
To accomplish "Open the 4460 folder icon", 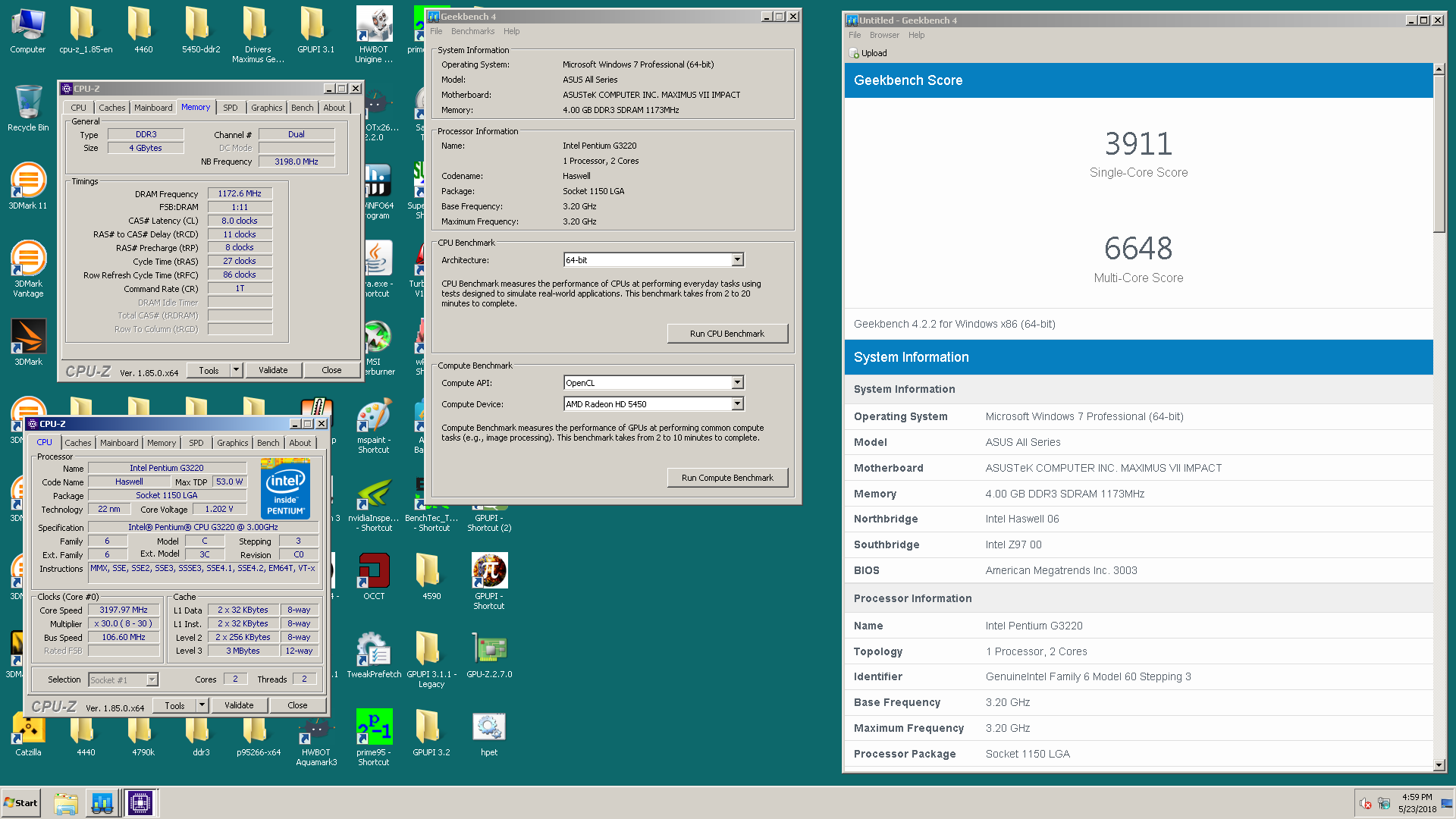I will [x=143, y=30].
